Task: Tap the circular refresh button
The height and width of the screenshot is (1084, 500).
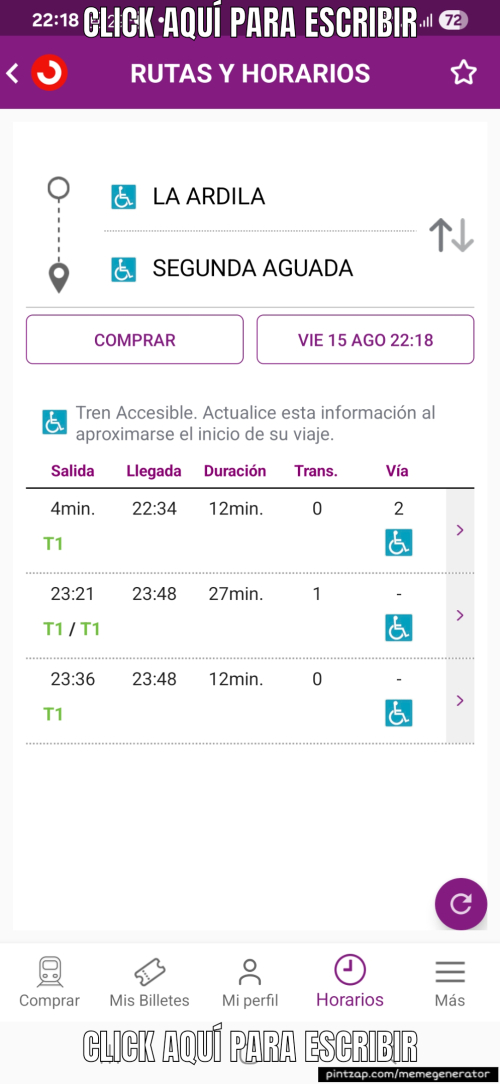Action: pyautogui.click(x=461, y=904)
